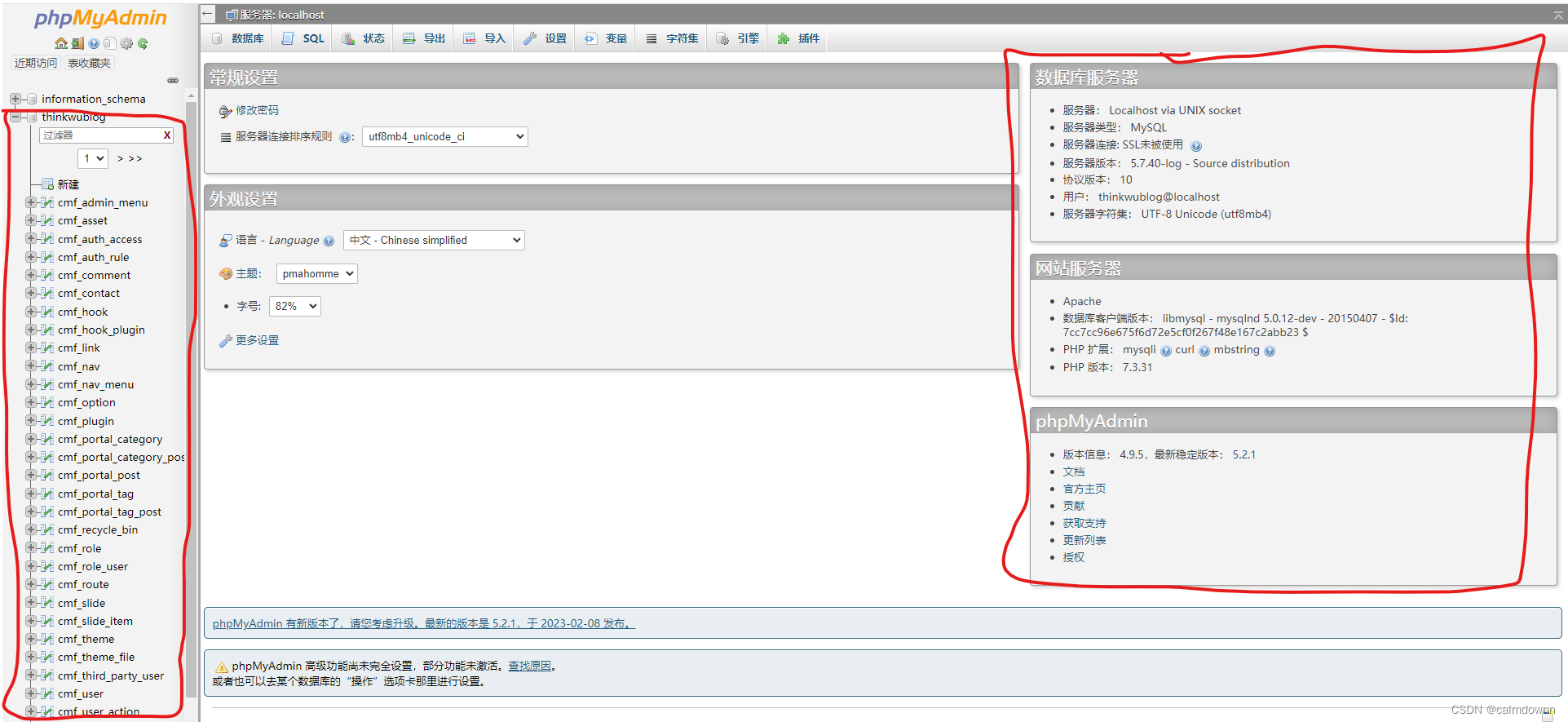Open help icon beside SSL未被使用
The width and height of the screenshot is (1568, 722).
pos(1196,146)
